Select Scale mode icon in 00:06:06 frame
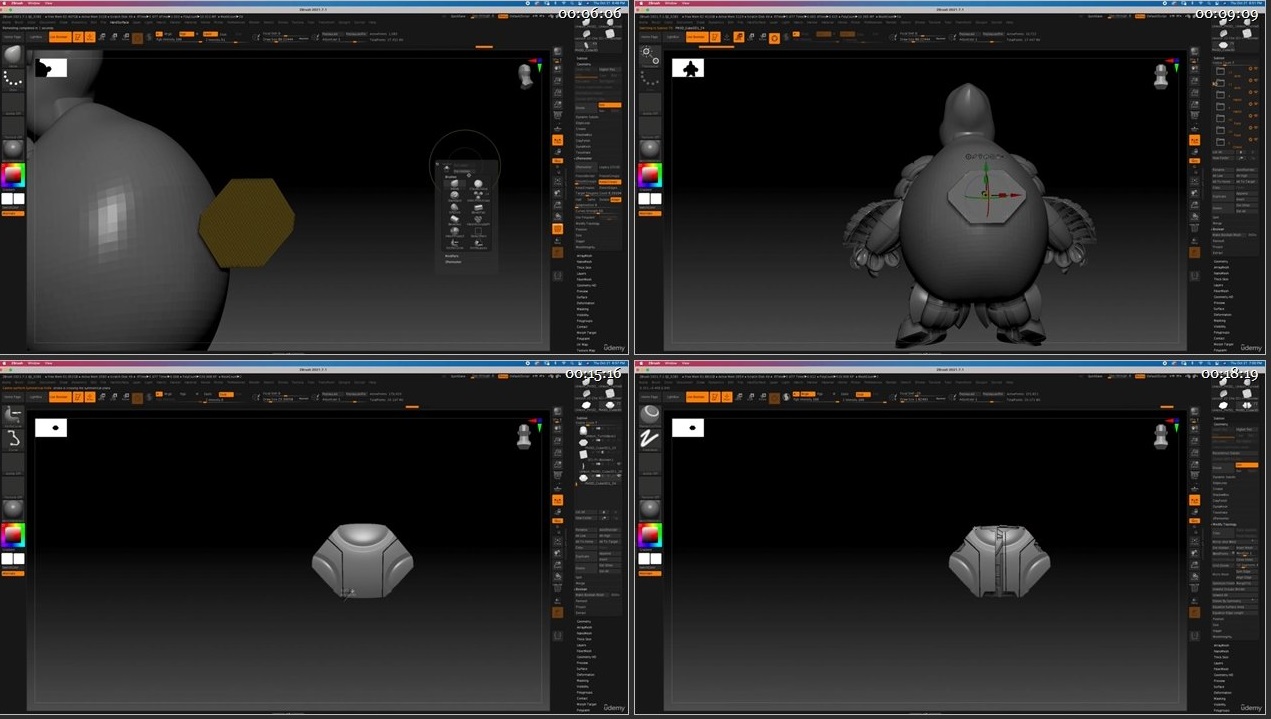This screenshot has height=719, width=1271. (x=114, y=37)
